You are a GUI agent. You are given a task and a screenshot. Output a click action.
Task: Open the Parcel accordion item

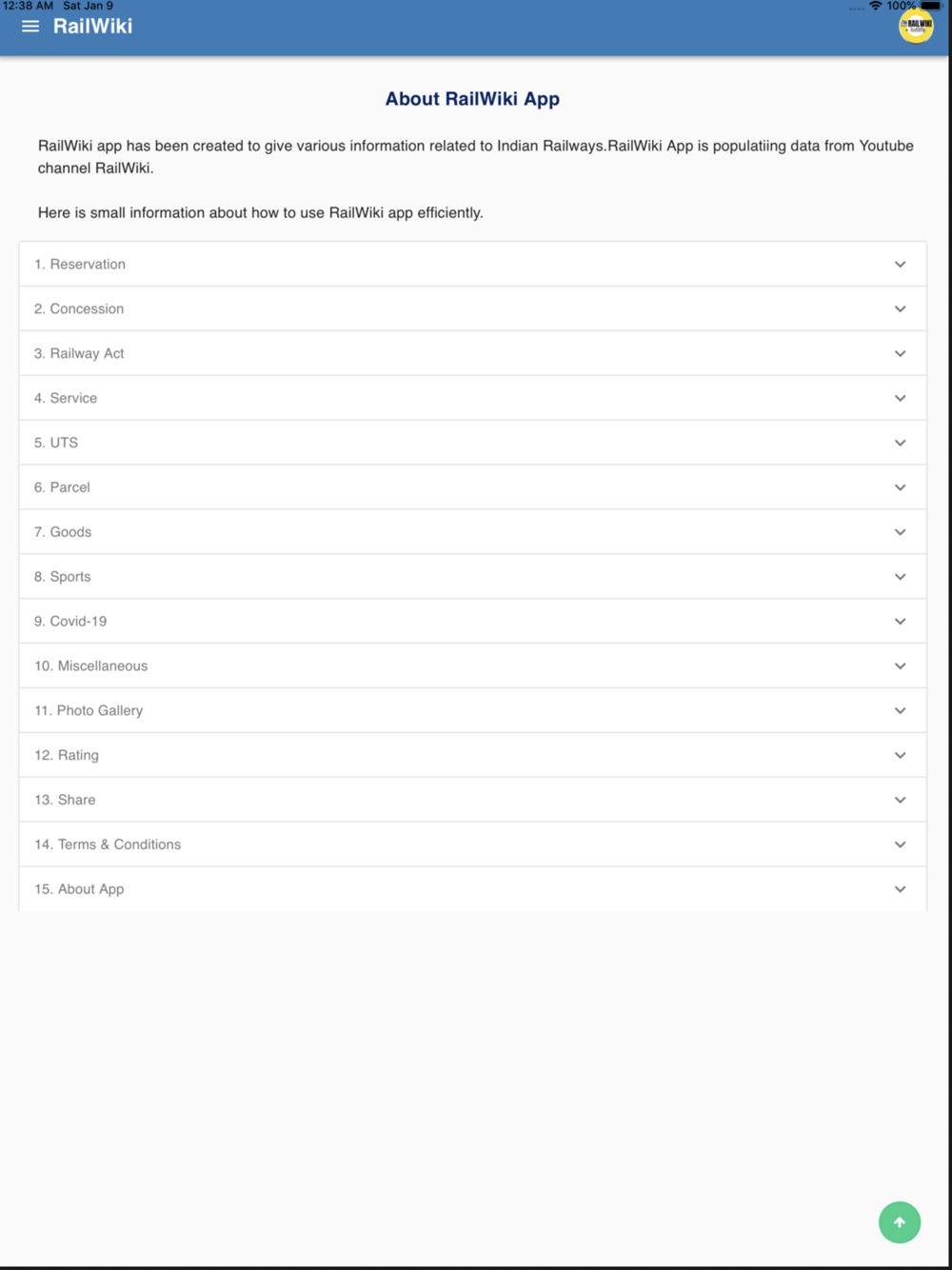(x=472, y=487)
